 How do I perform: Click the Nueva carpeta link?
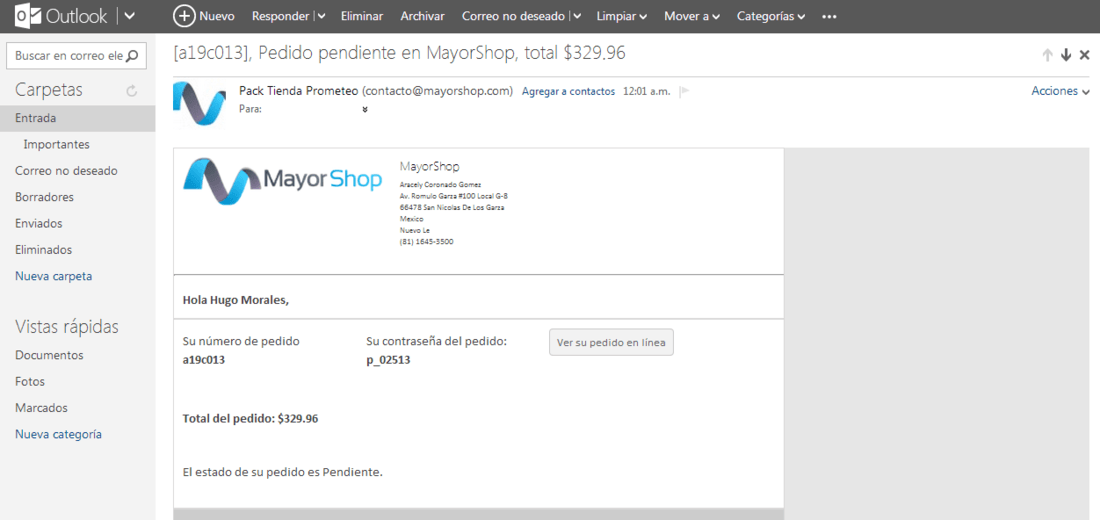click(x=53, y=276)
